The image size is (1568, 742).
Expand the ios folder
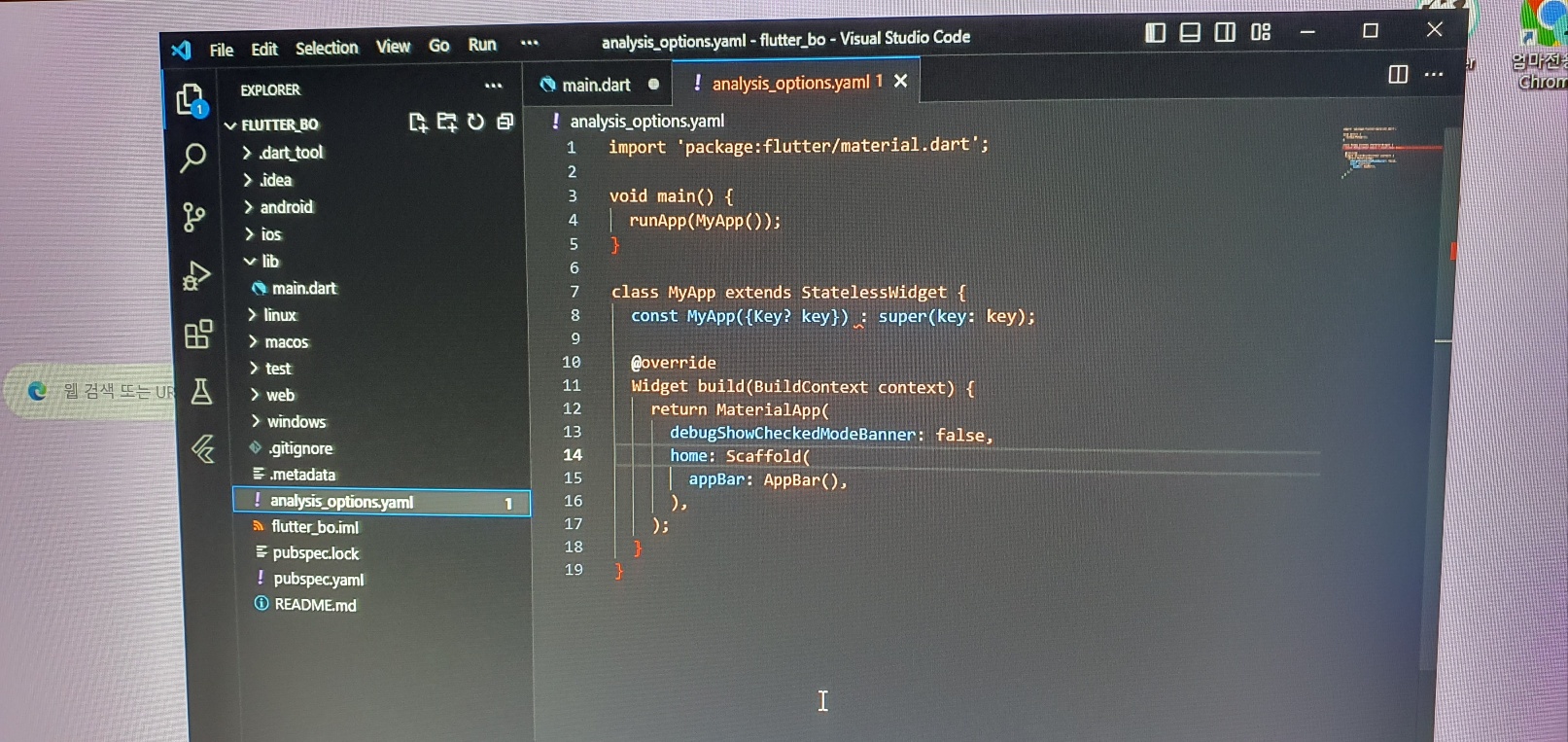(270, 234)
